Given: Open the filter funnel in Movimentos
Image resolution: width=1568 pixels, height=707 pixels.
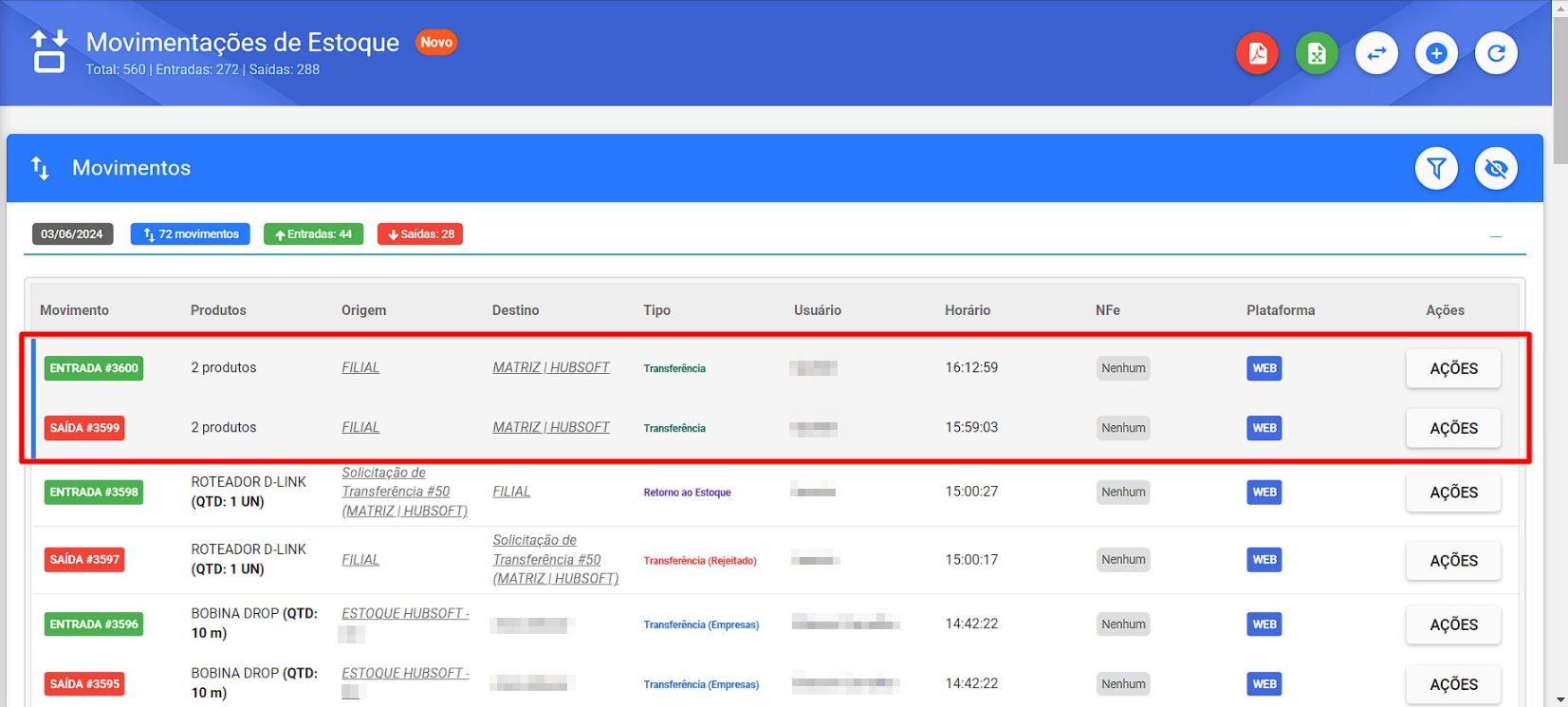Looking at the screenshot, I should coord(1436,168).
